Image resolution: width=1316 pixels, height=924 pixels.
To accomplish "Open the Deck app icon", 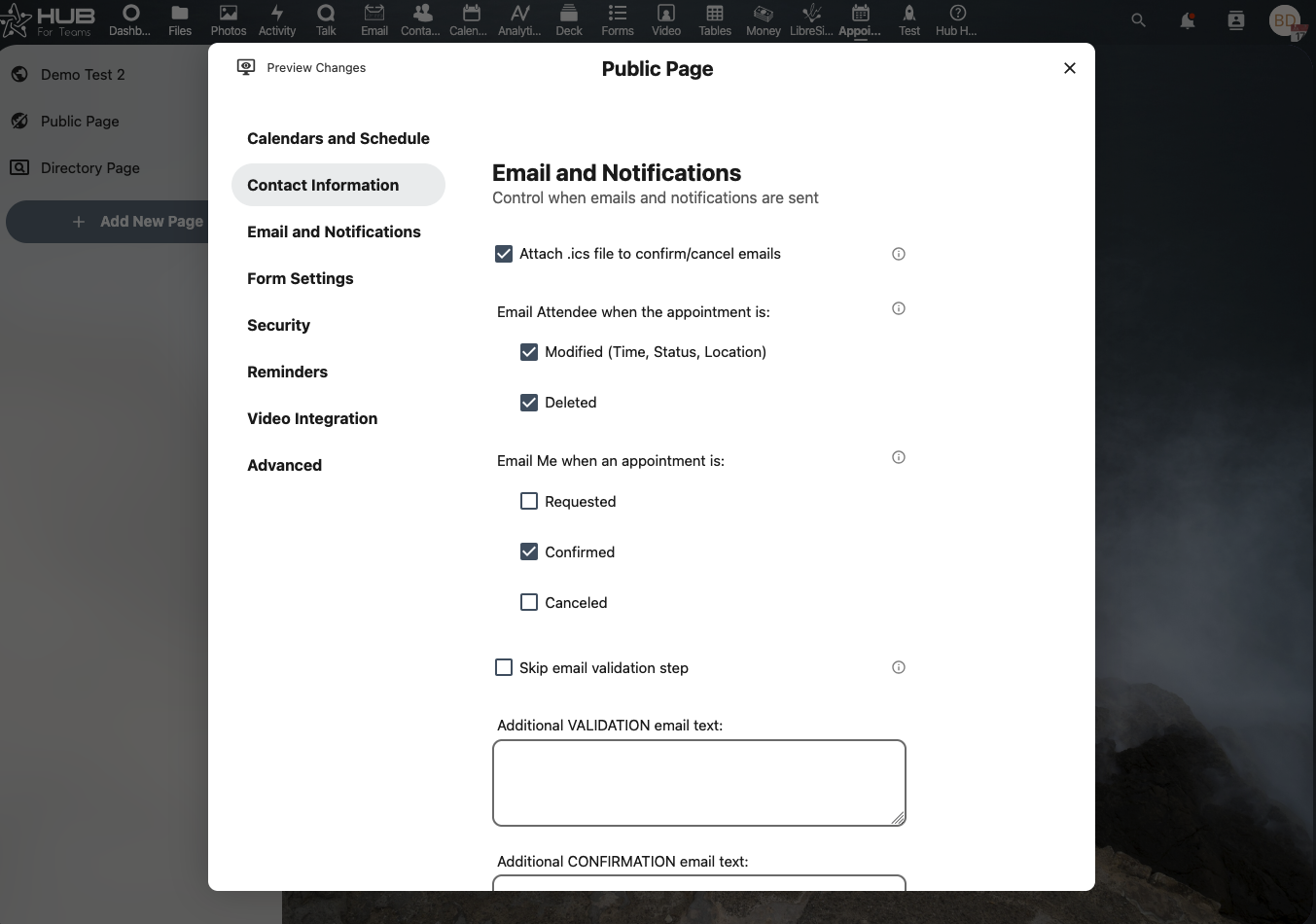I will click(569, 19).
